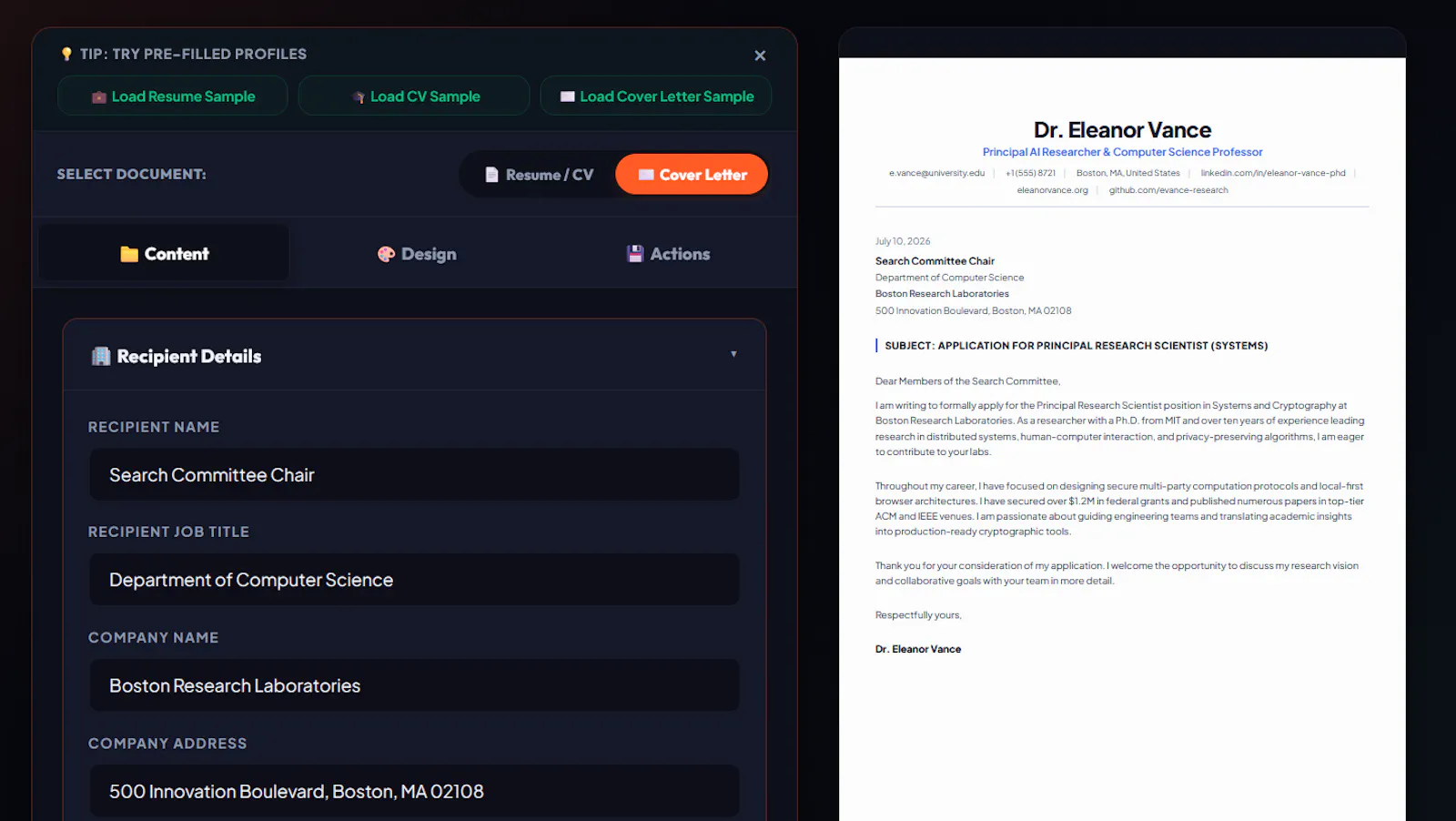This screenshot has height=821, width=1456.
Task: Click the envelope icon on Load Cover Letter Sample
Action: pyautogui.click(x=568, y=96)
